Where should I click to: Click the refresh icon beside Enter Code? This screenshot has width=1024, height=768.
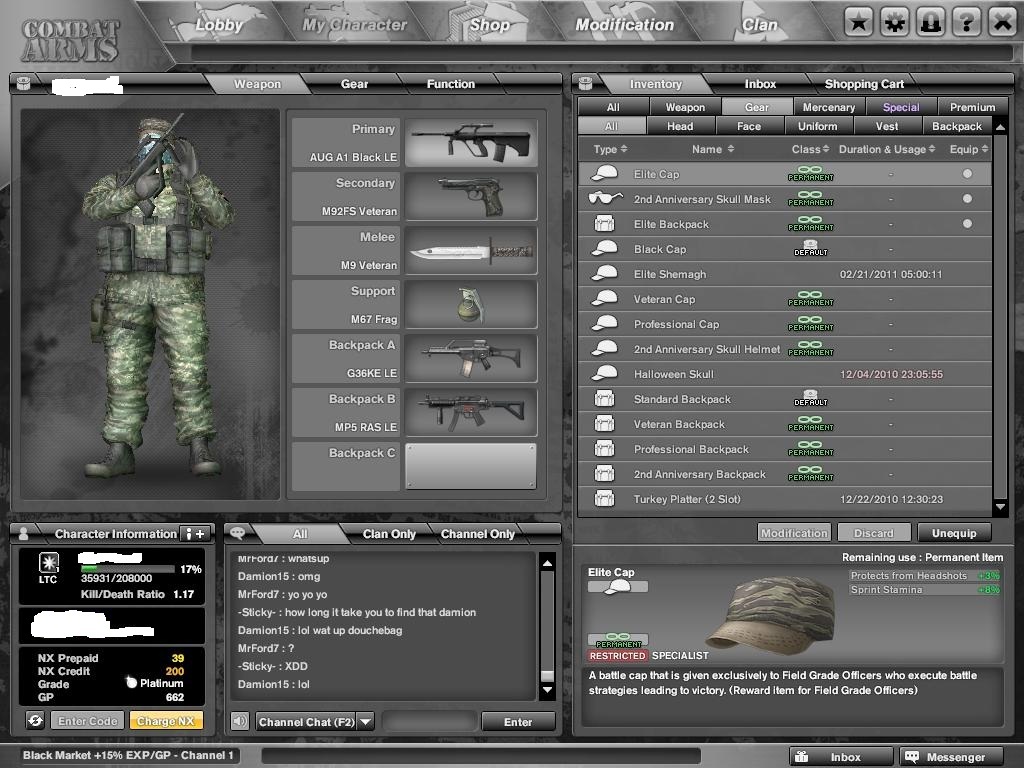(x=35, y=720)
